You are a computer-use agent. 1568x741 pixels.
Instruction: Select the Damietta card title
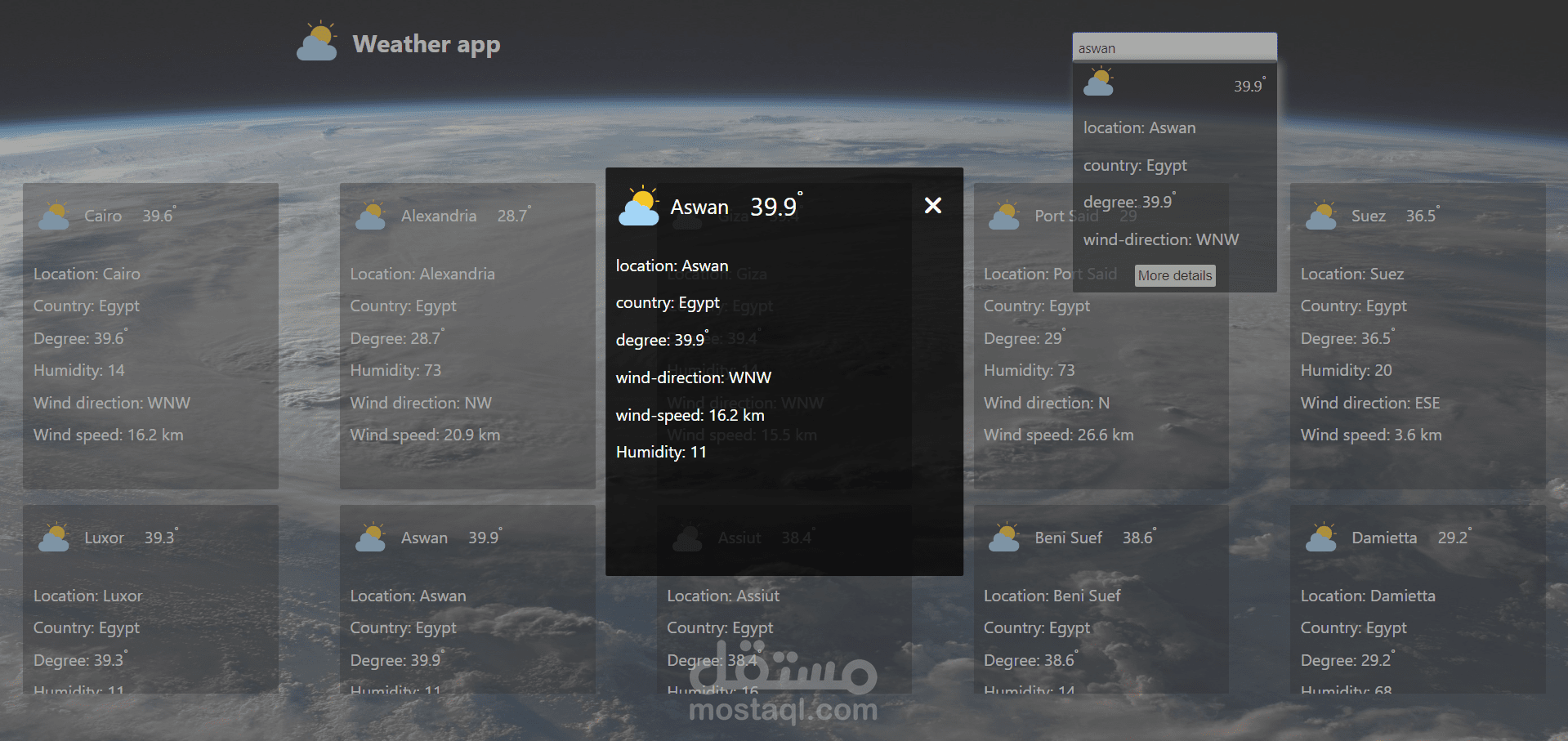click(1384, 538)
